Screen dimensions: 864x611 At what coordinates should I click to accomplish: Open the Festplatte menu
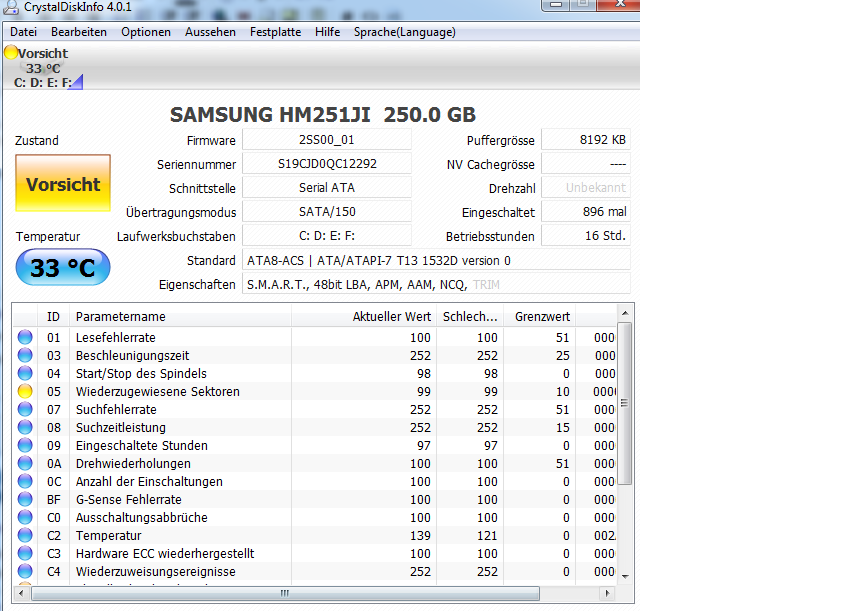tap(276, 32)
